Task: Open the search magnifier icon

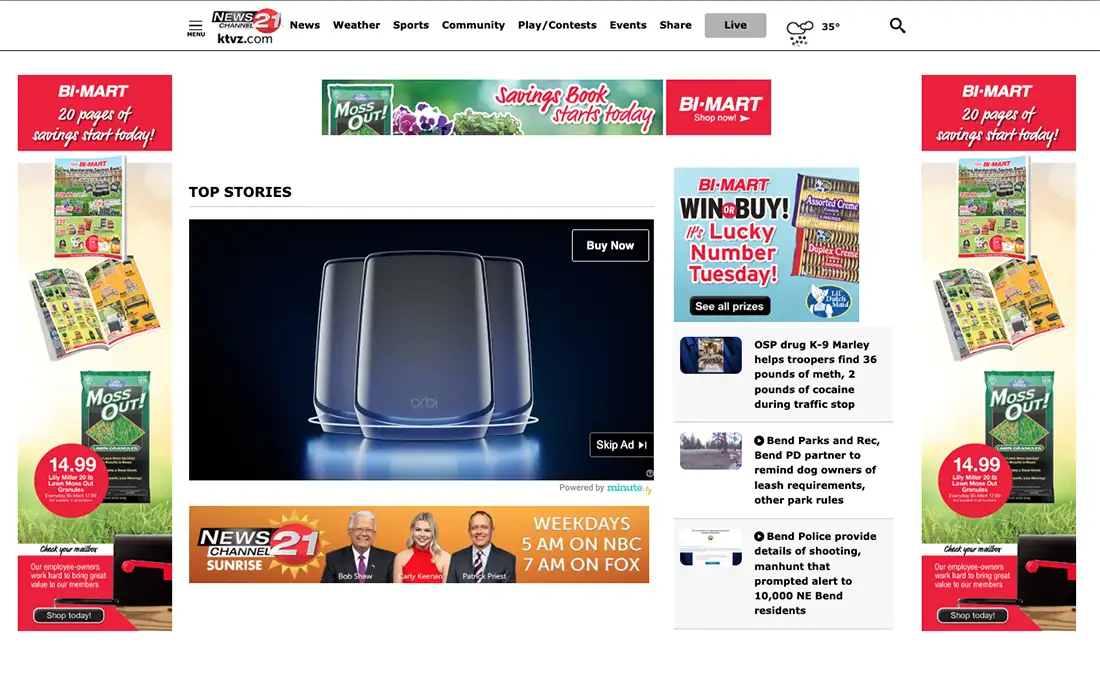Action: (x=897, y=26)
